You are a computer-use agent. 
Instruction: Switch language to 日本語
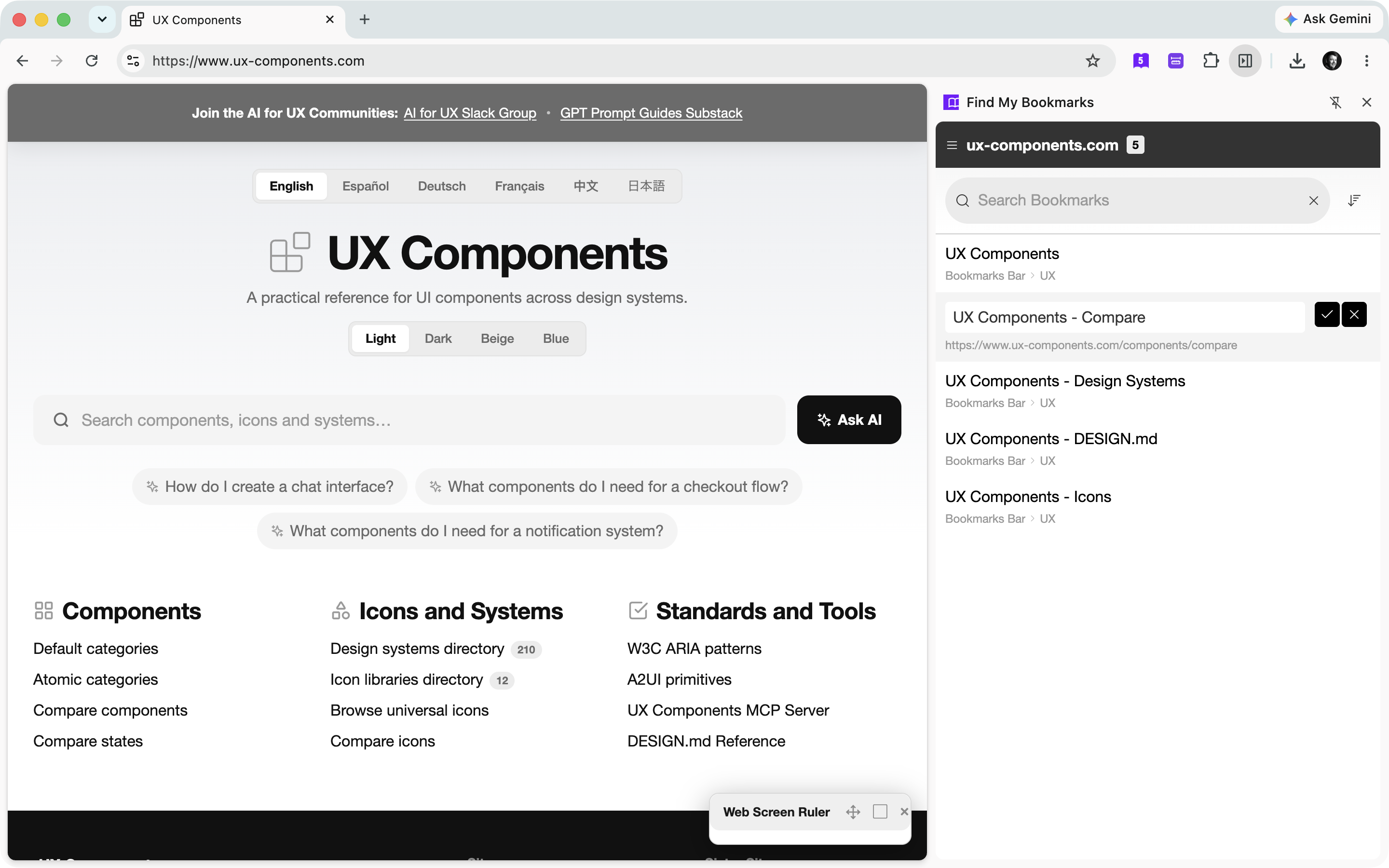(x=646, y=186)
